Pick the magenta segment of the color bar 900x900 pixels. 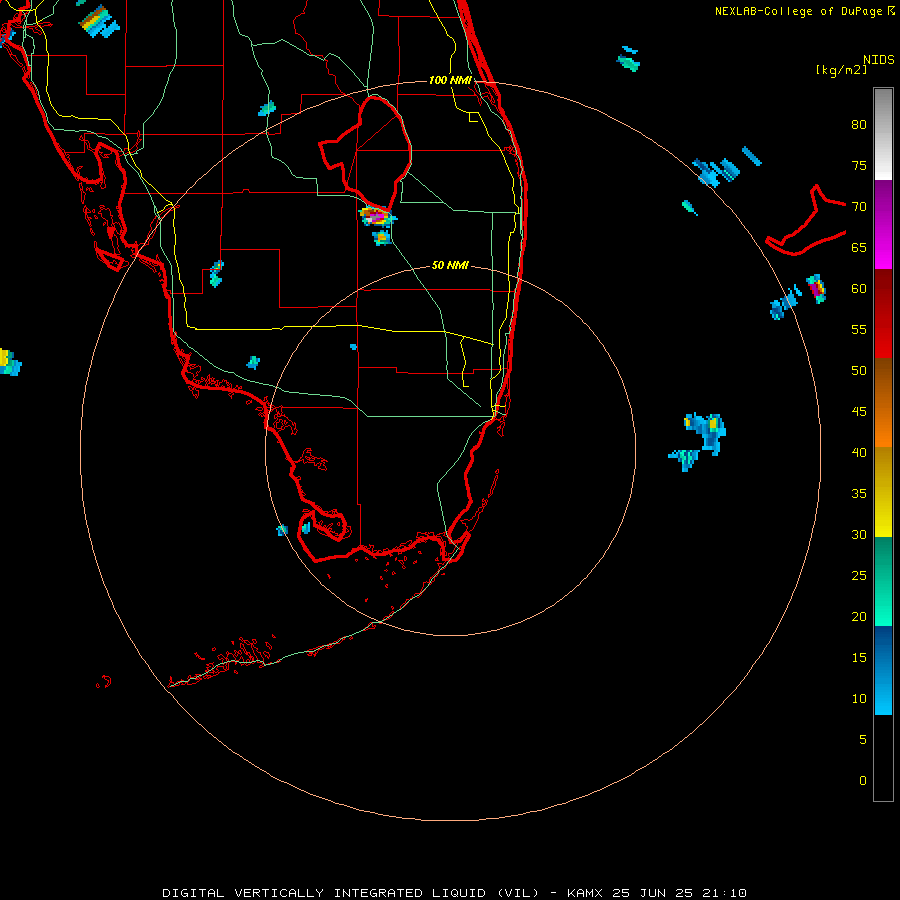pos(883,224)
